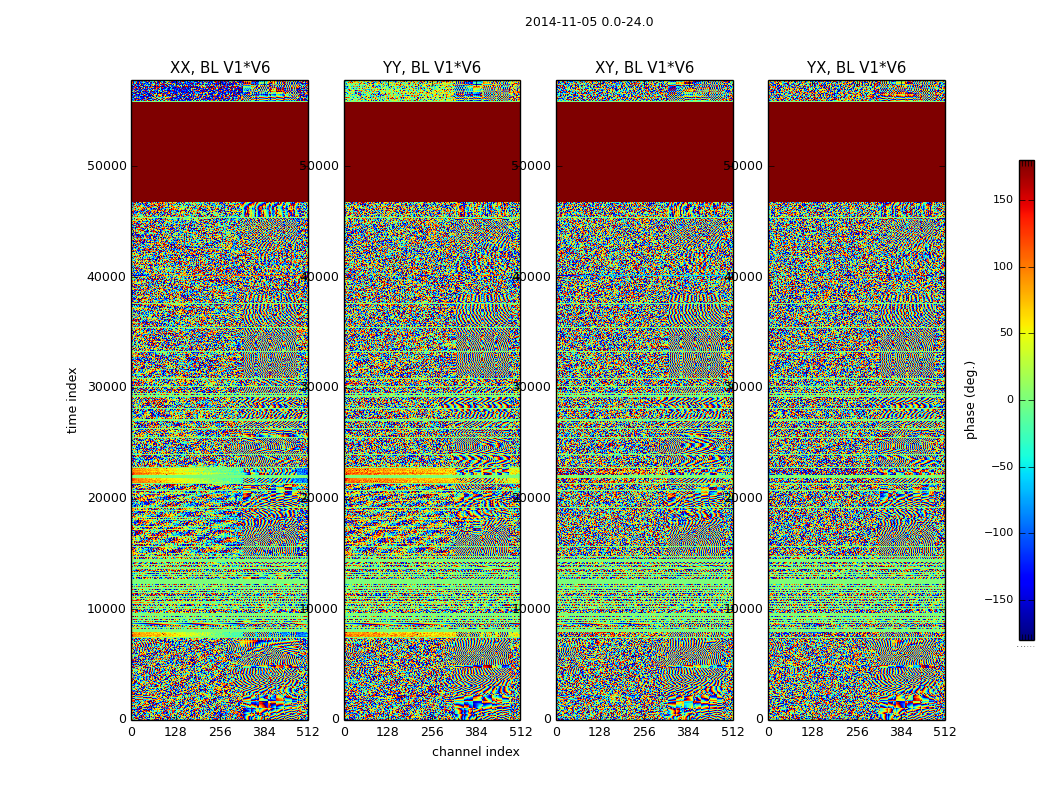Click channel tick 256 under YY panel
Screen dimensions: 1050x800
[x=432, y=732]
